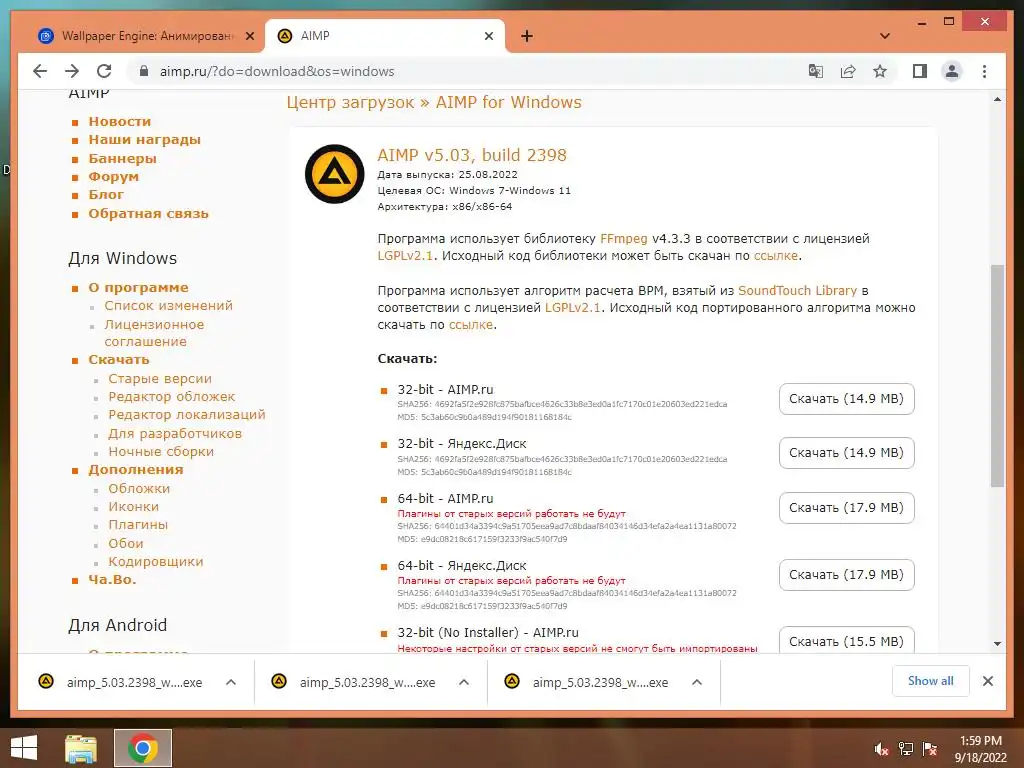
Task: Open the Обложки link
Action: tap(139, 488)
